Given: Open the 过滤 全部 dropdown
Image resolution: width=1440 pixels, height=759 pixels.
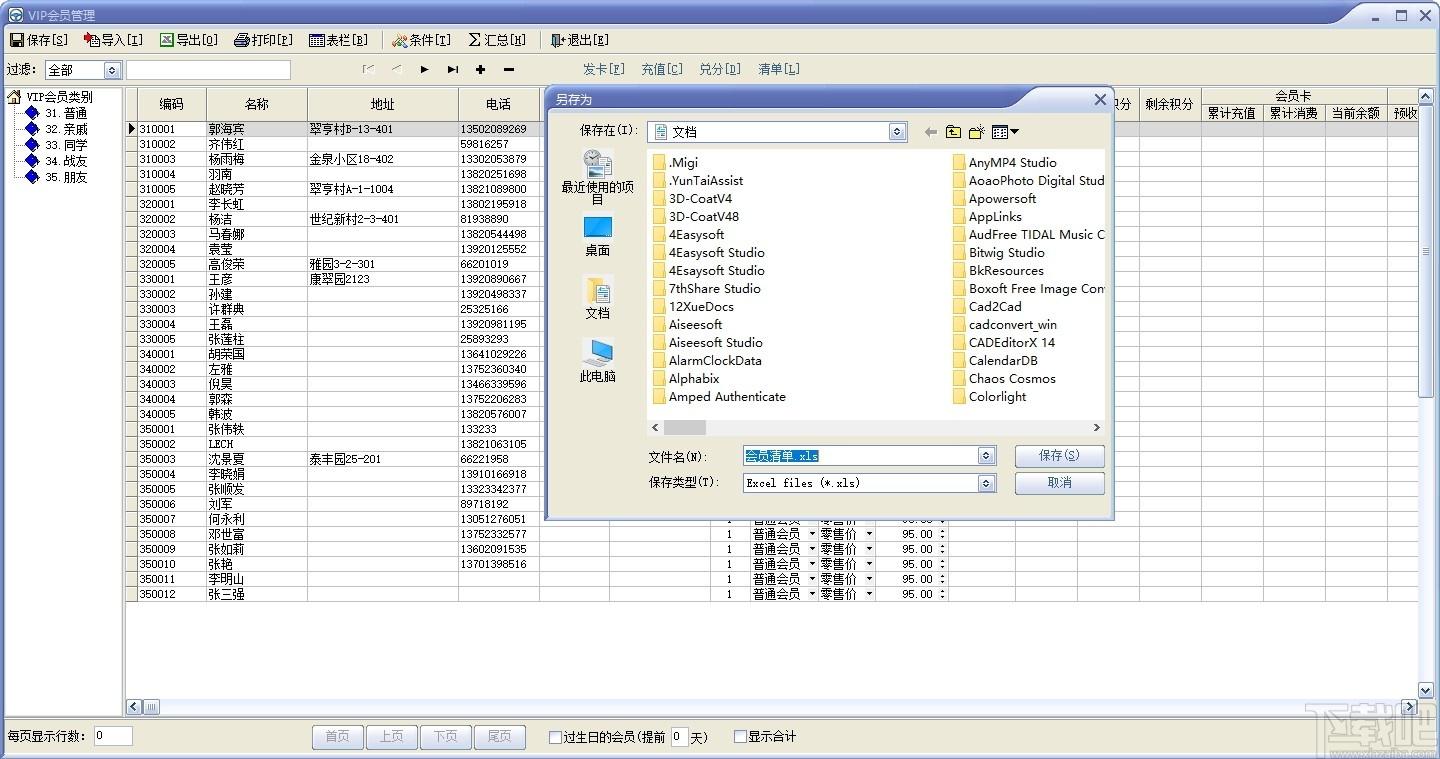Looking at the screenshot, I should (112, 70).
